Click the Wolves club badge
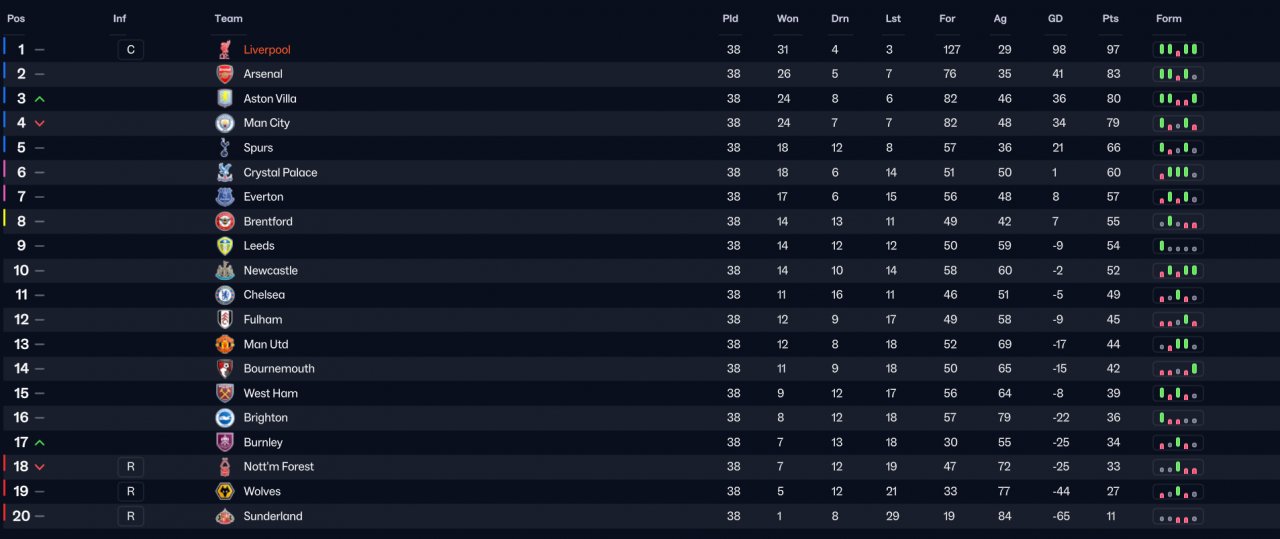This screenshot has width=1280, height=539. click(225, 492)
